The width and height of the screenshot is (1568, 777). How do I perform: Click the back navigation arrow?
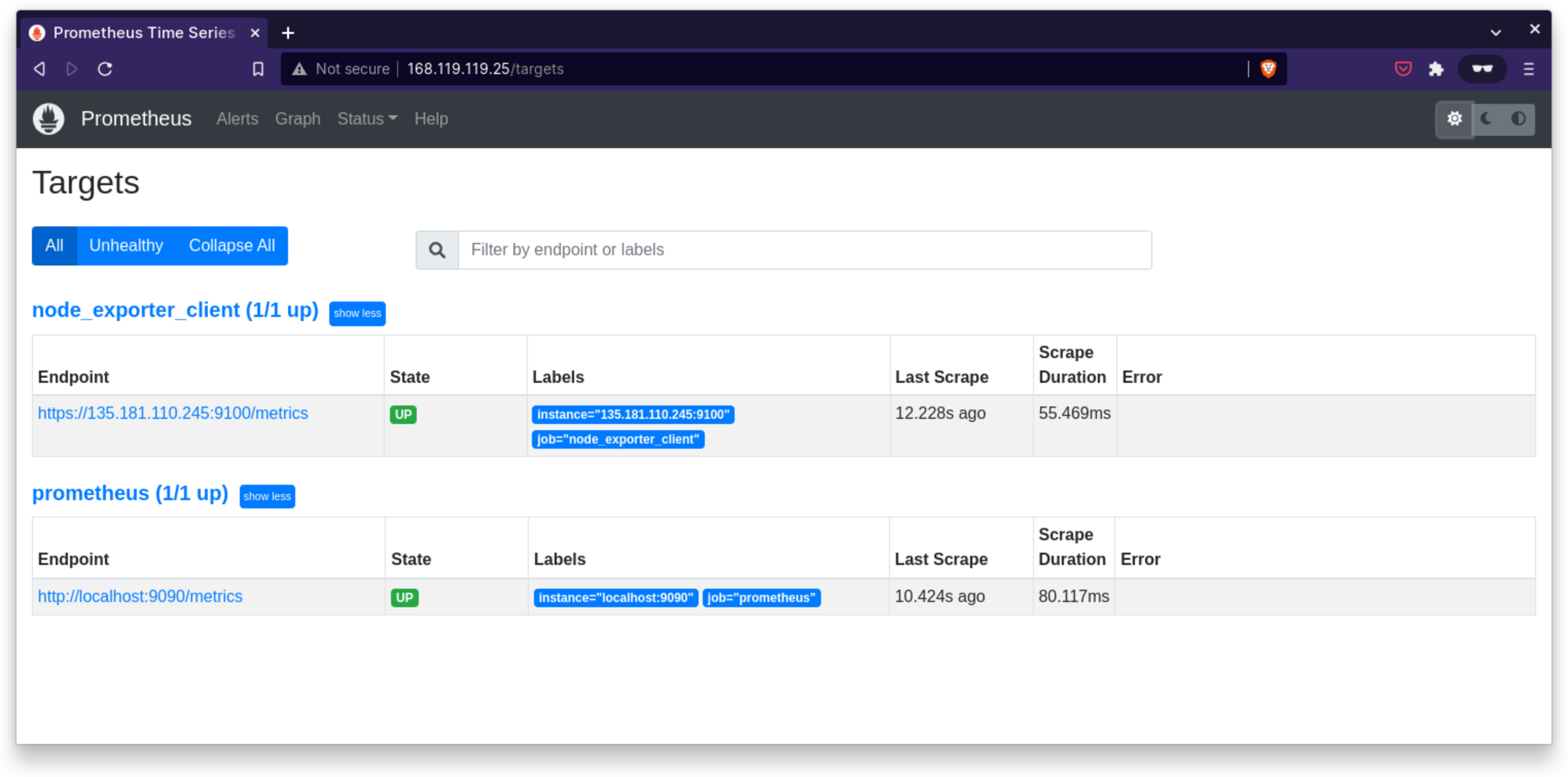40,69
